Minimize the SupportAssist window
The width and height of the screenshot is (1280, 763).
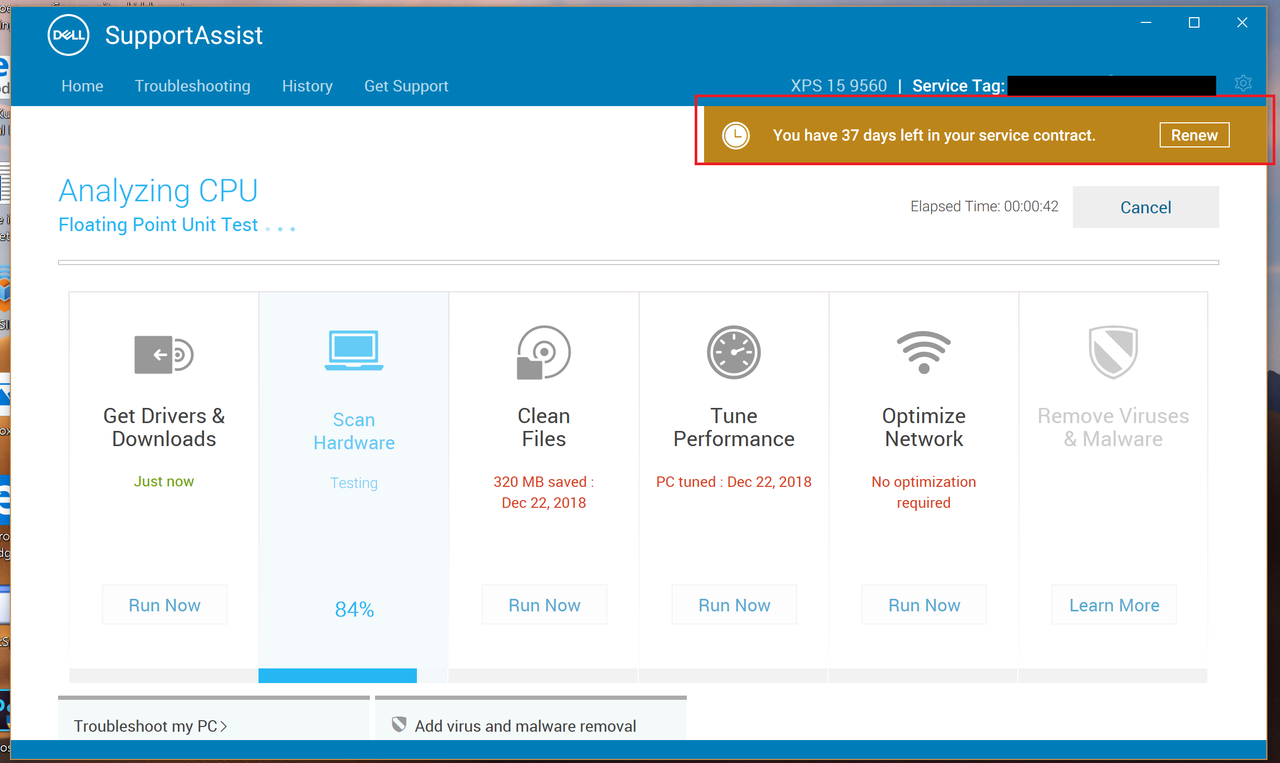click(x=1146, y=22)
